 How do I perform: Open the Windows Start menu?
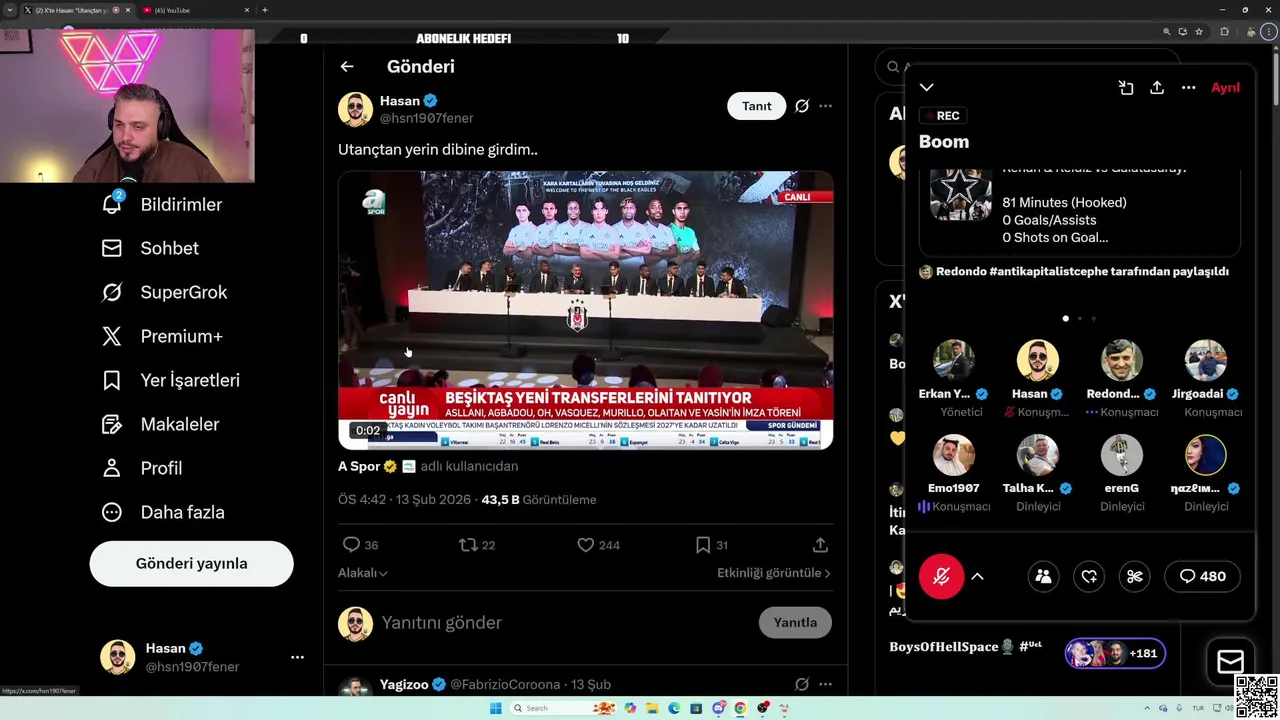pos(495,708)
